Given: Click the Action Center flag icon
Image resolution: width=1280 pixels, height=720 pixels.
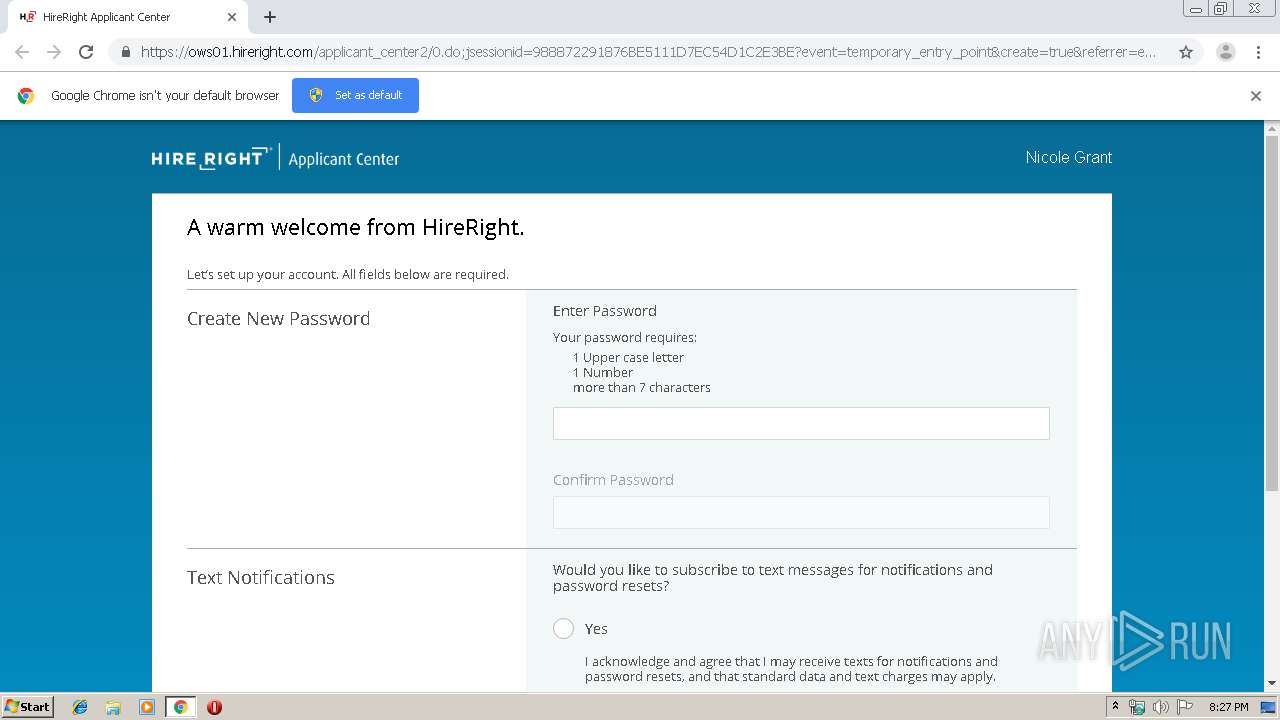Looking at the screenshot, I should pyautogui.click(x=1183, y=707).
